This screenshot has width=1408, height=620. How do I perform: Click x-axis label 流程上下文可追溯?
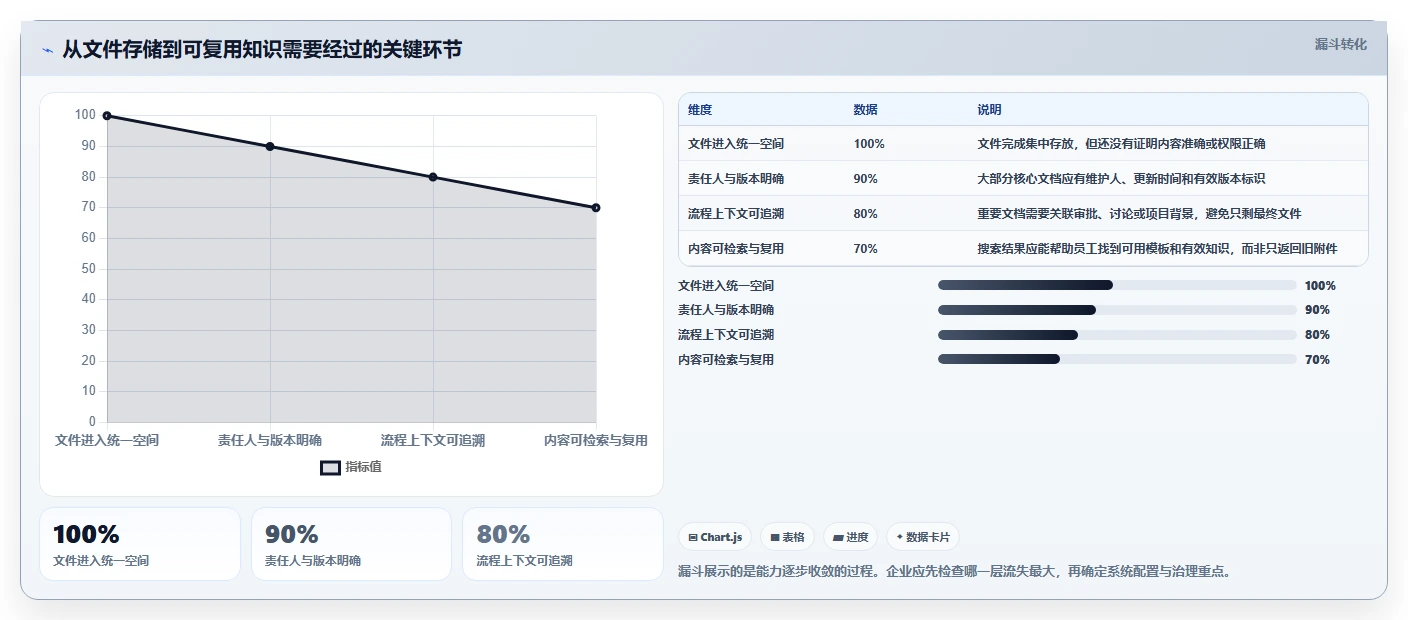[x=433, y=440]
